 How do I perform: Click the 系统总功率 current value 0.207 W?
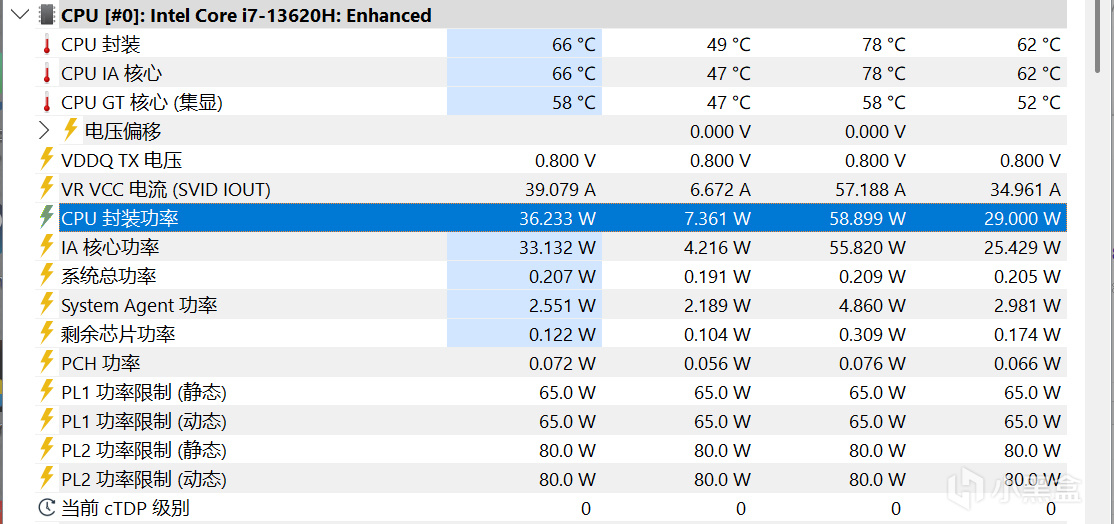[563, 276]
